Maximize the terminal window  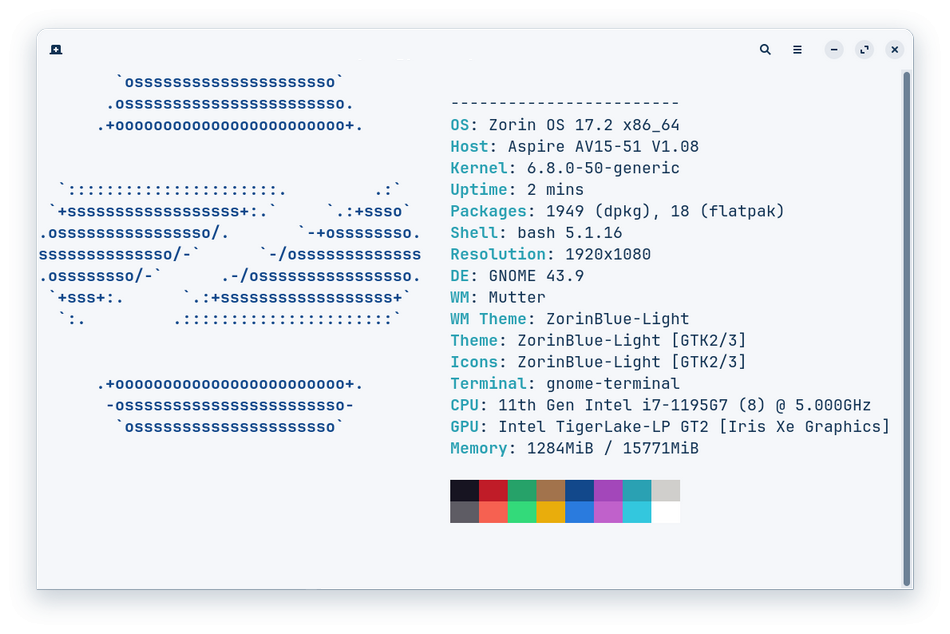(864, 49)
